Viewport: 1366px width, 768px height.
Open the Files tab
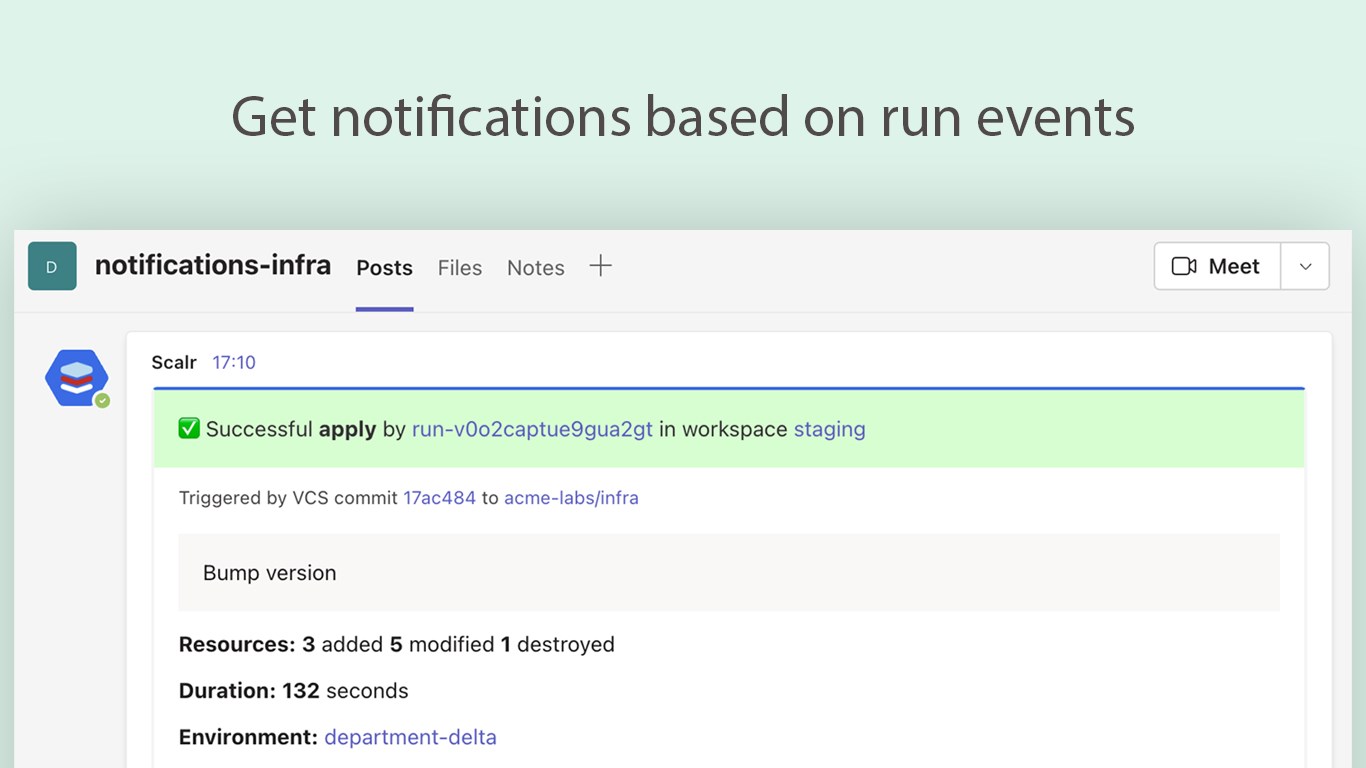point(460,268)
